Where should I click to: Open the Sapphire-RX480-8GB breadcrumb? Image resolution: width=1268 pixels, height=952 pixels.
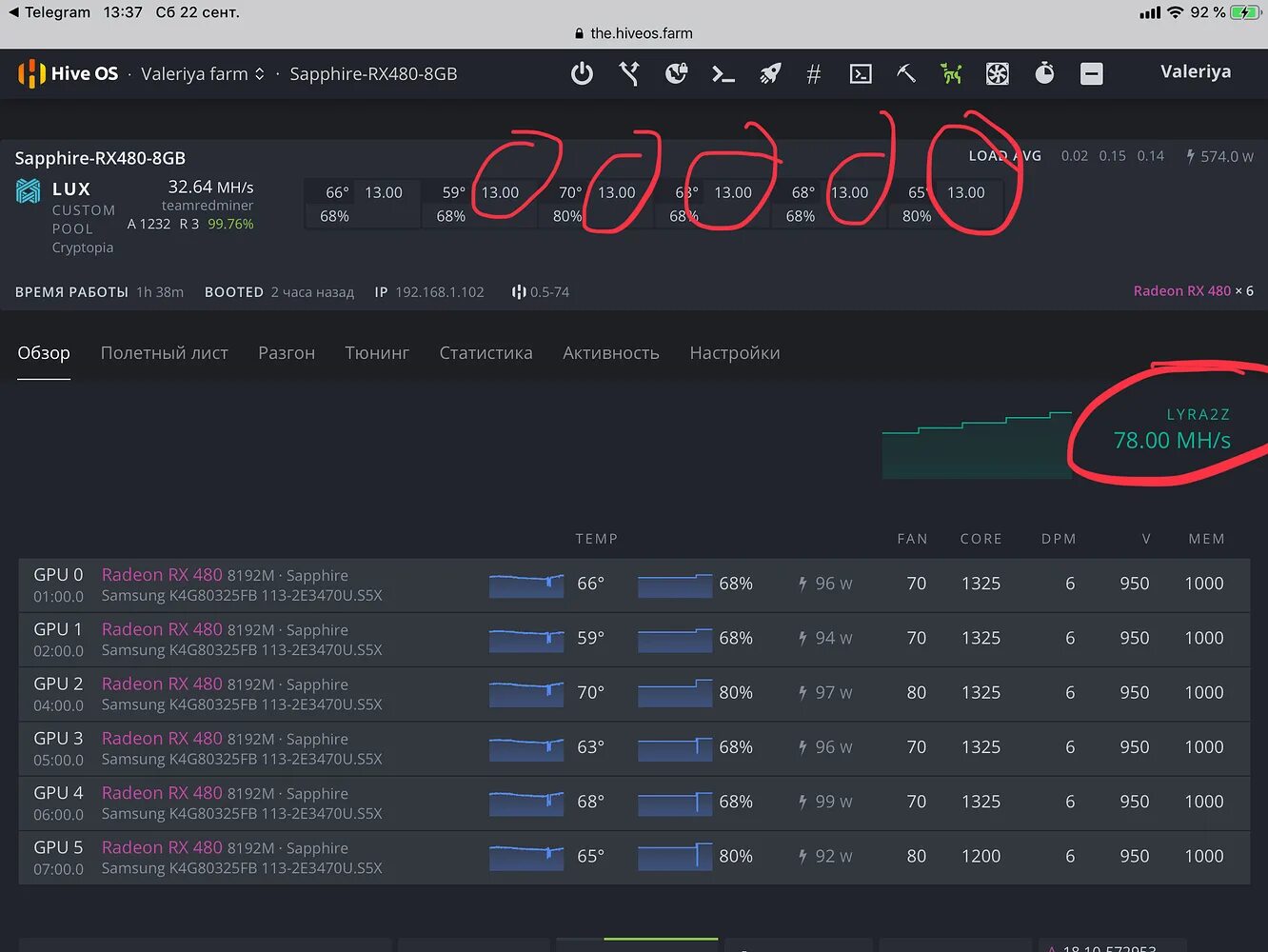pyautogui.click(x=373, y=73)
